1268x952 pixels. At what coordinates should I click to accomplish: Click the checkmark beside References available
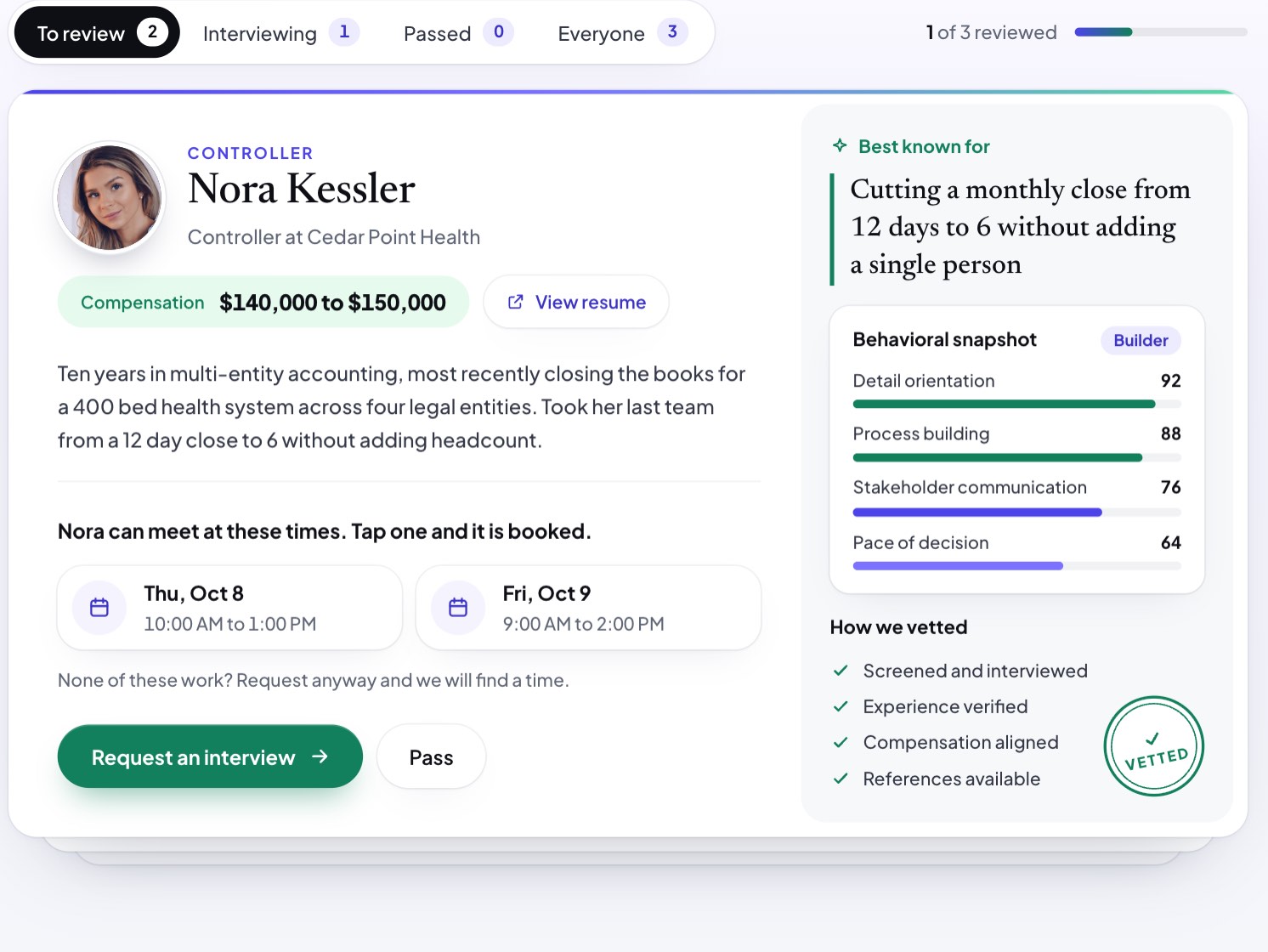[841, 779]
